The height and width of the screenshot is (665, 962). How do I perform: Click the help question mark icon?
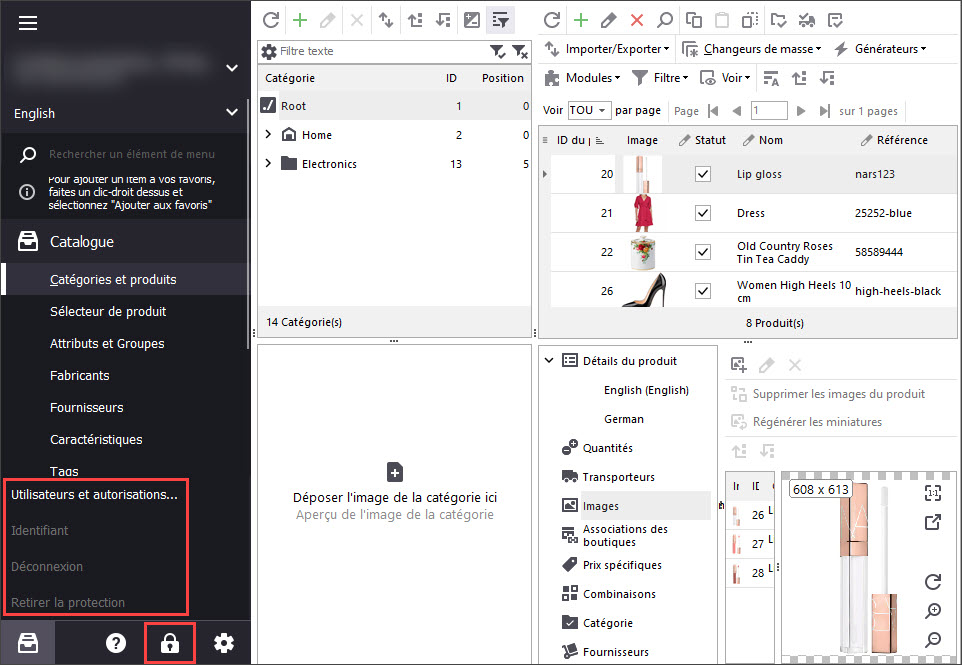[x=116, y=644]
